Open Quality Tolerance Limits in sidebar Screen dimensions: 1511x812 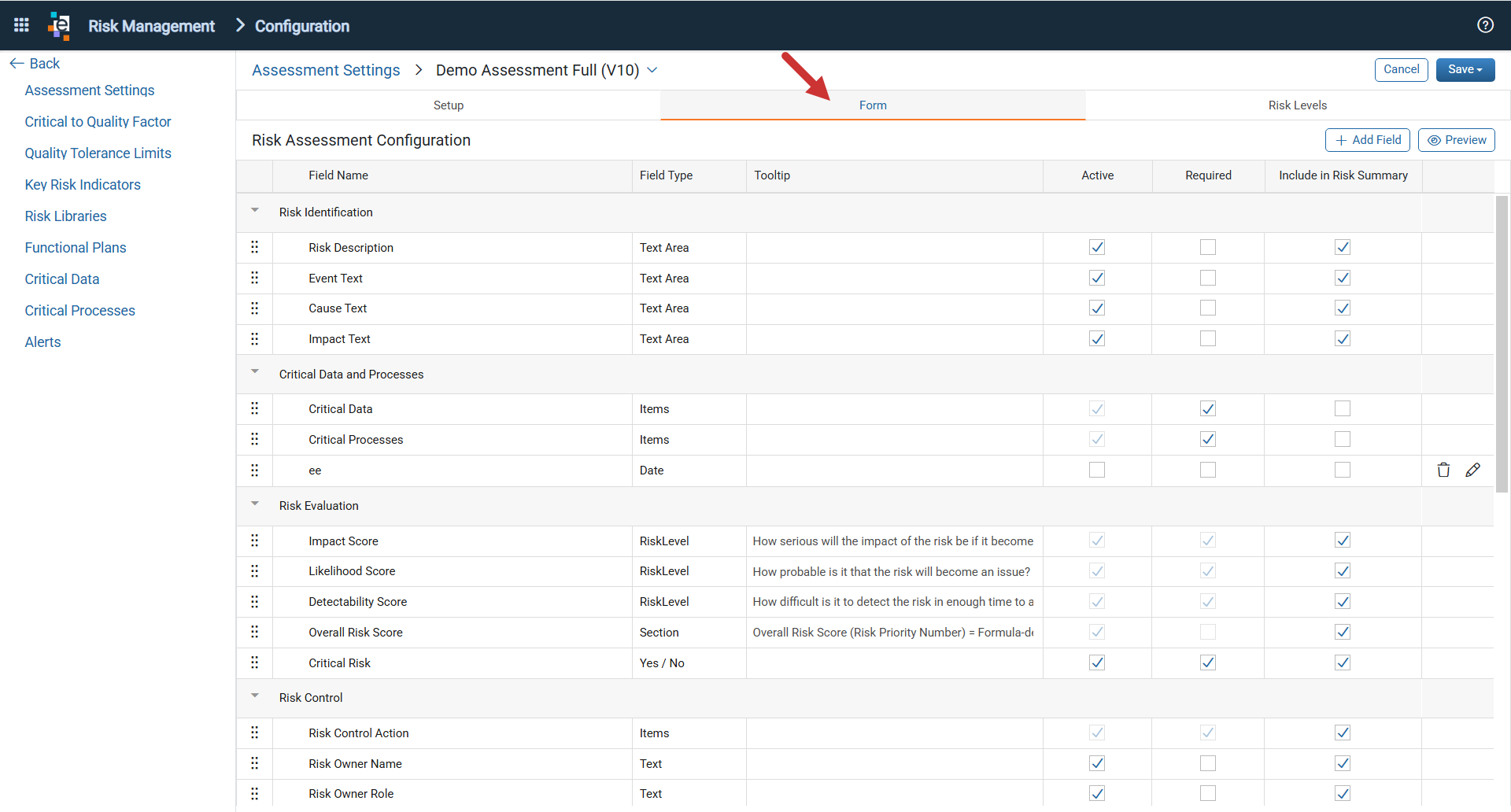[98, 153]
